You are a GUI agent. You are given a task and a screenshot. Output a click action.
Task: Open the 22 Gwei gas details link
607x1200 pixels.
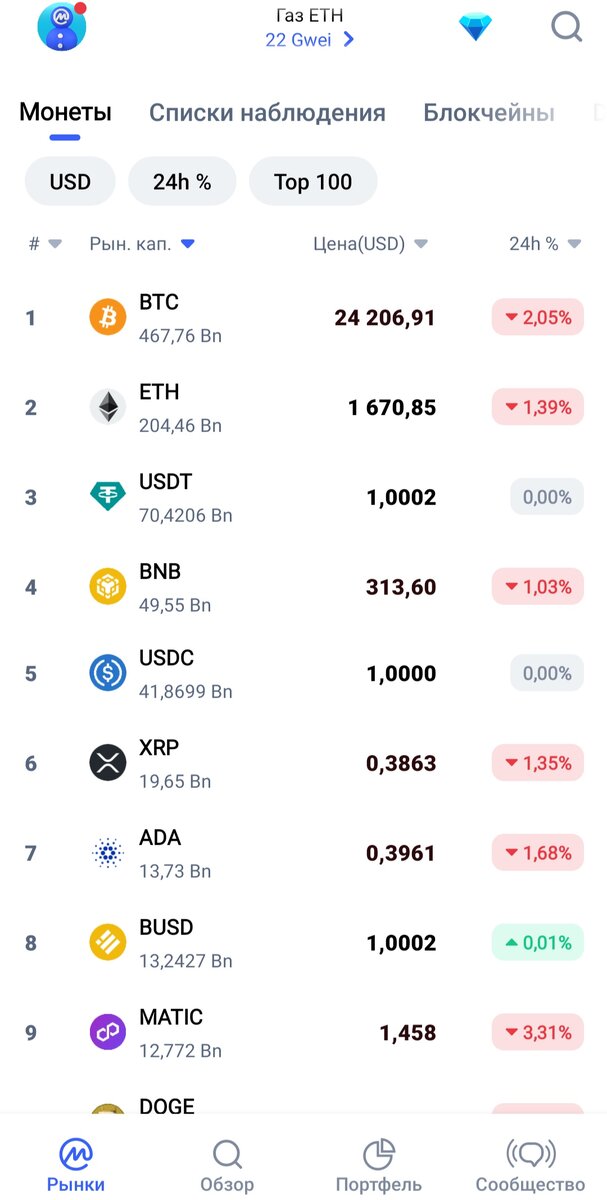[310, 40]
